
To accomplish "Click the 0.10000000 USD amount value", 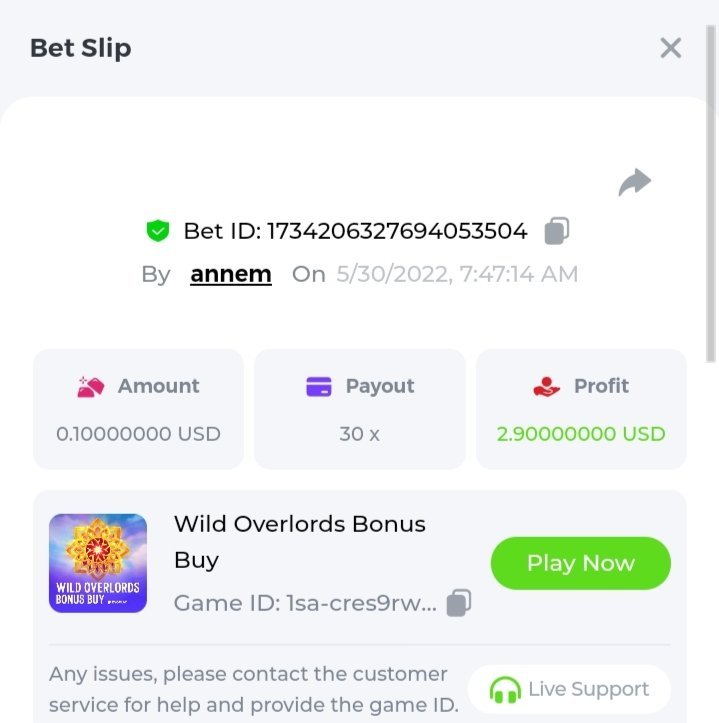I will pos(138,434).
